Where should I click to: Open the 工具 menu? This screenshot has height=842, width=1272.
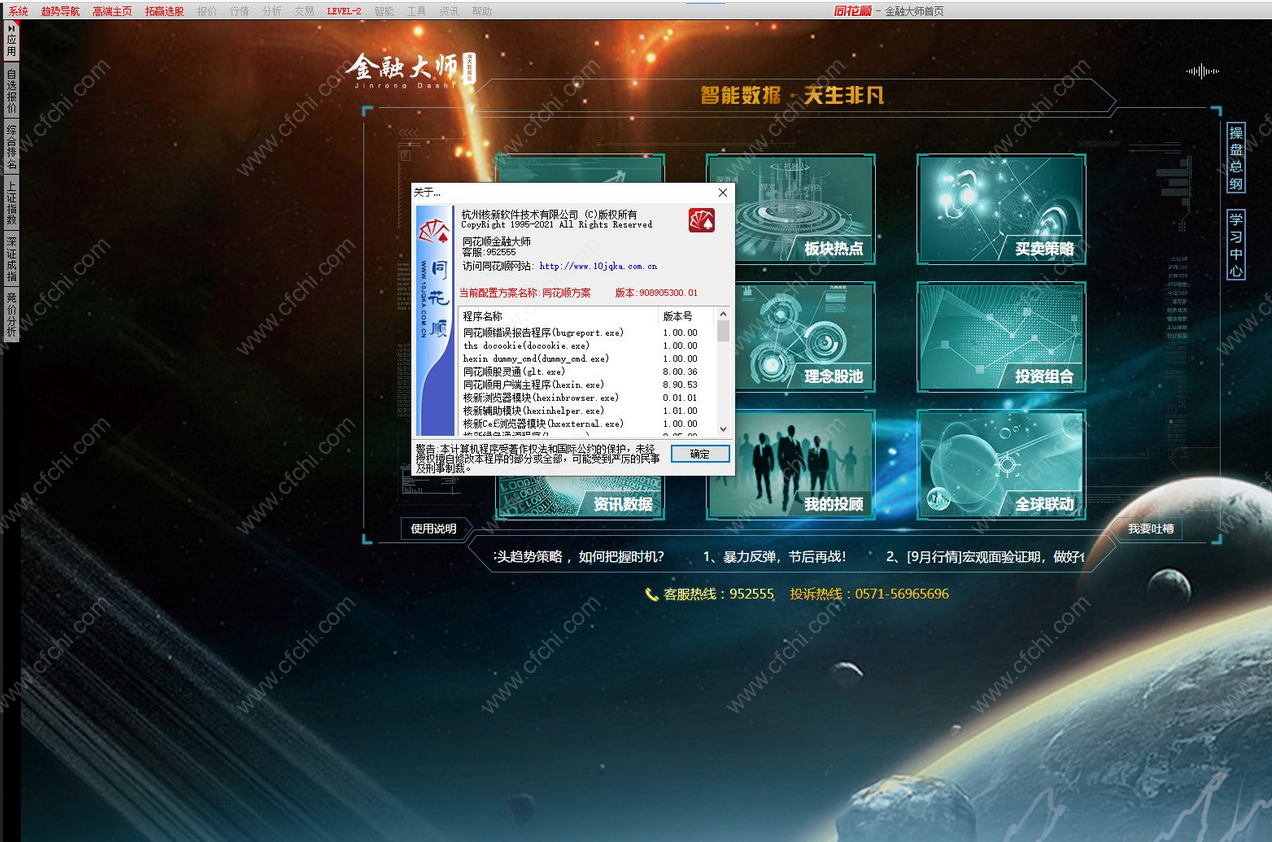click(416, 11)
